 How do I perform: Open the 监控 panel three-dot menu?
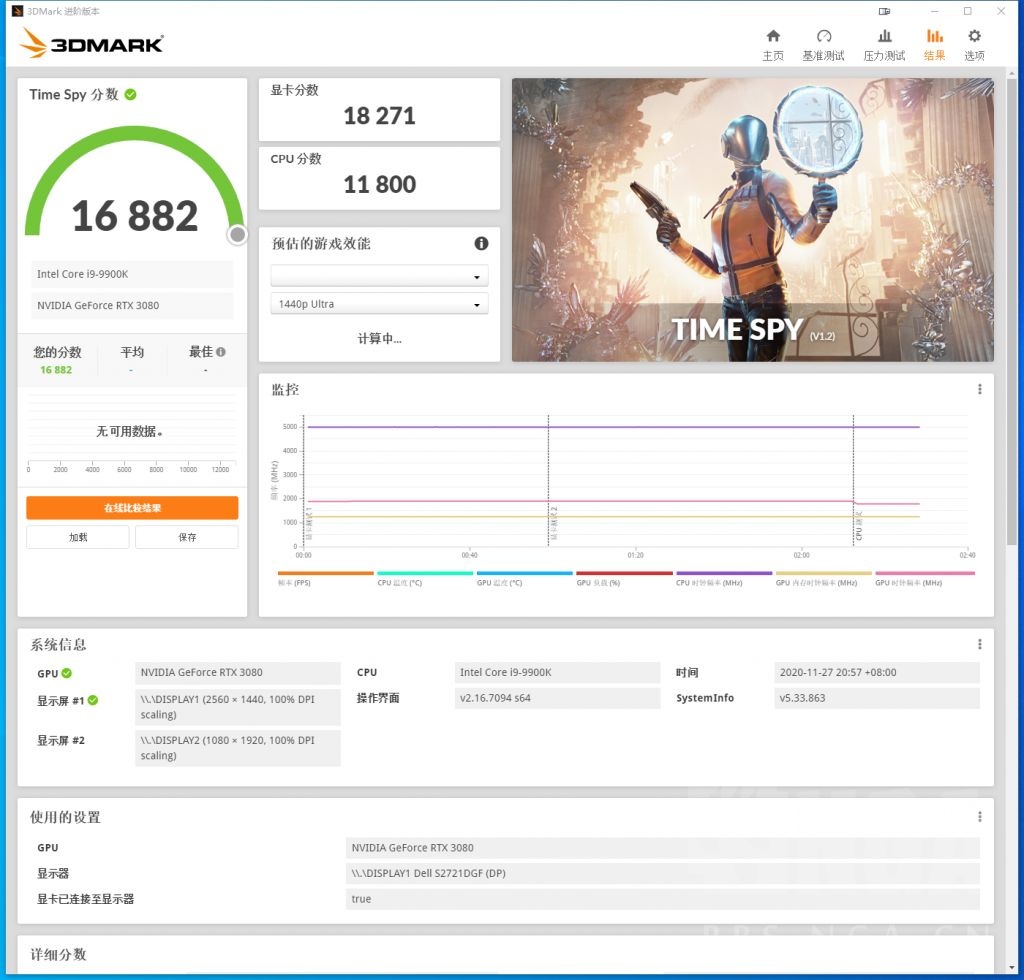[x=979, y=389]
